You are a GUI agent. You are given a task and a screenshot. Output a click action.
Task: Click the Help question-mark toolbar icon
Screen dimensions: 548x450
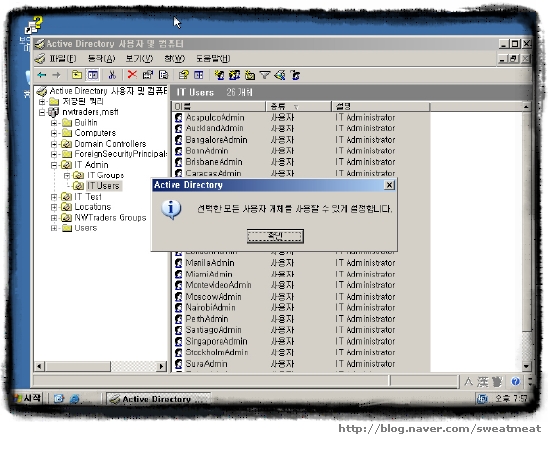(183, 75)
